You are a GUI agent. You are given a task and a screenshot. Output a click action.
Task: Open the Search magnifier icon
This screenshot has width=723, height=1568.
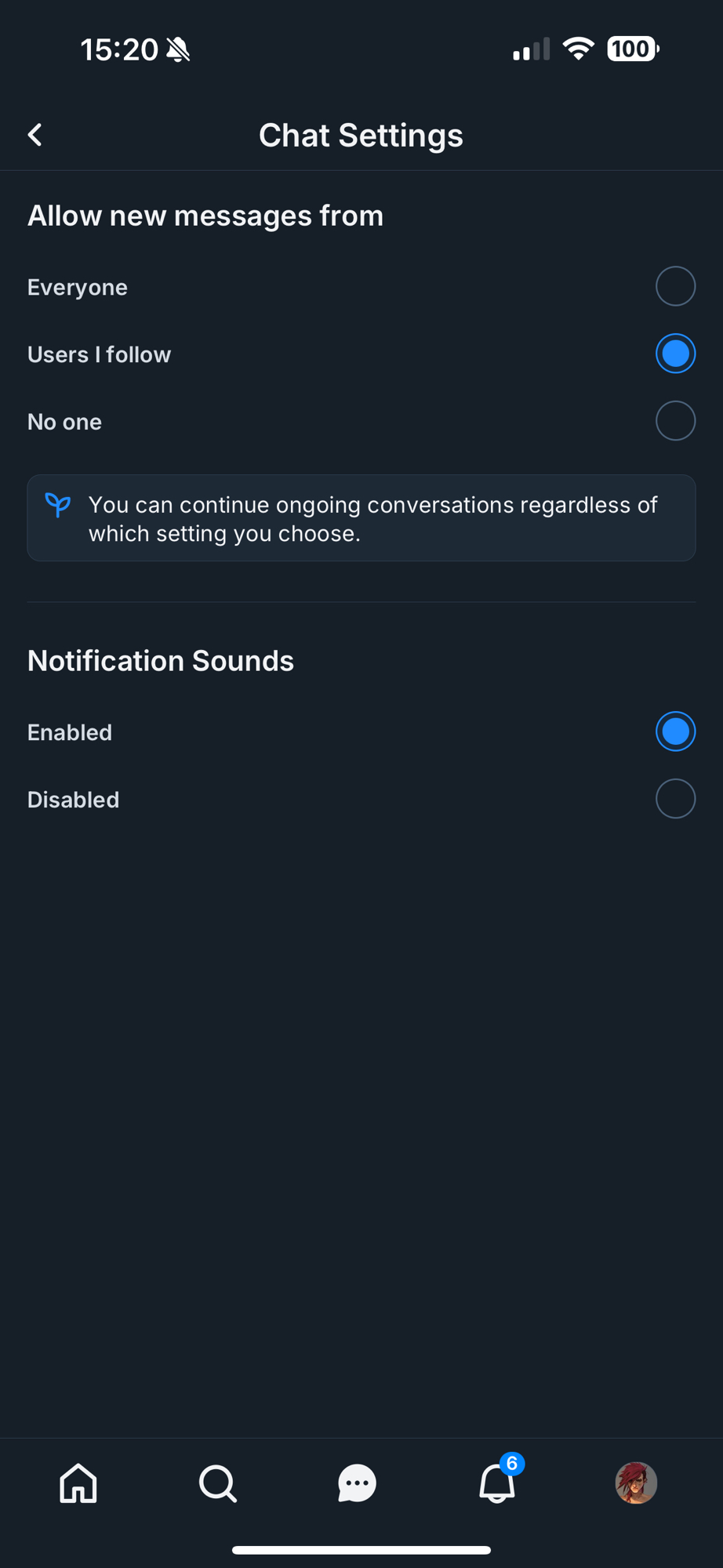click(x=217, y=1483)
